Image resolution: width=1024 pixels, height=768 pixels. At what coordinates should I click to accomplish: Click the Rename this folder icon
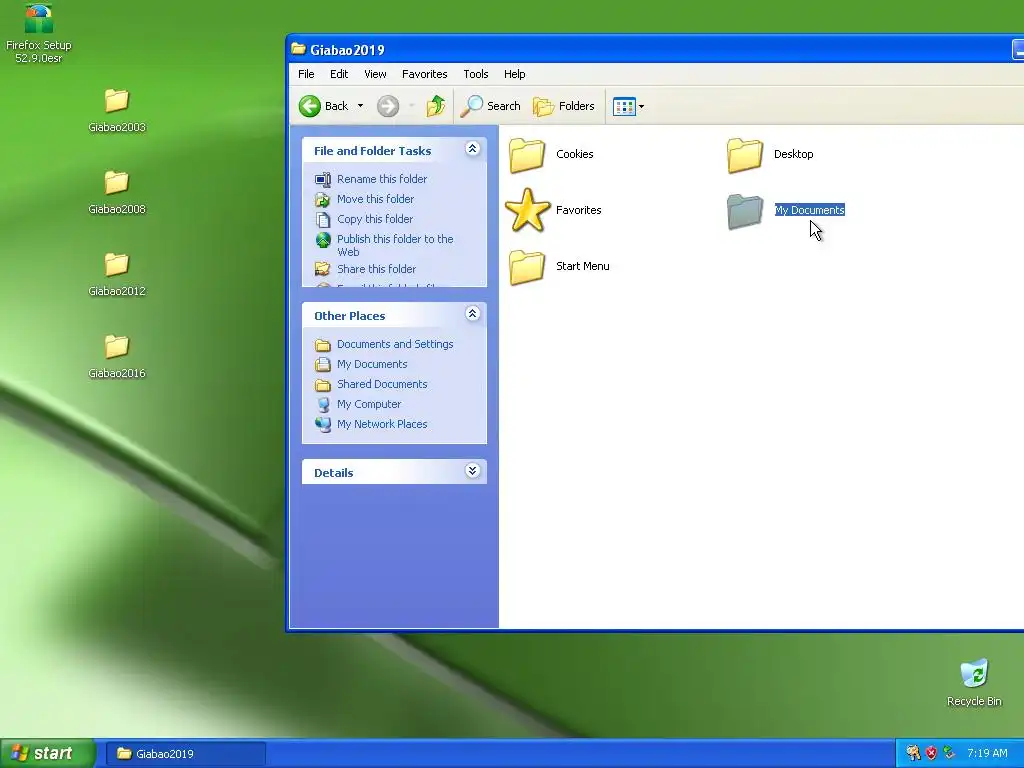click(323, 179)
